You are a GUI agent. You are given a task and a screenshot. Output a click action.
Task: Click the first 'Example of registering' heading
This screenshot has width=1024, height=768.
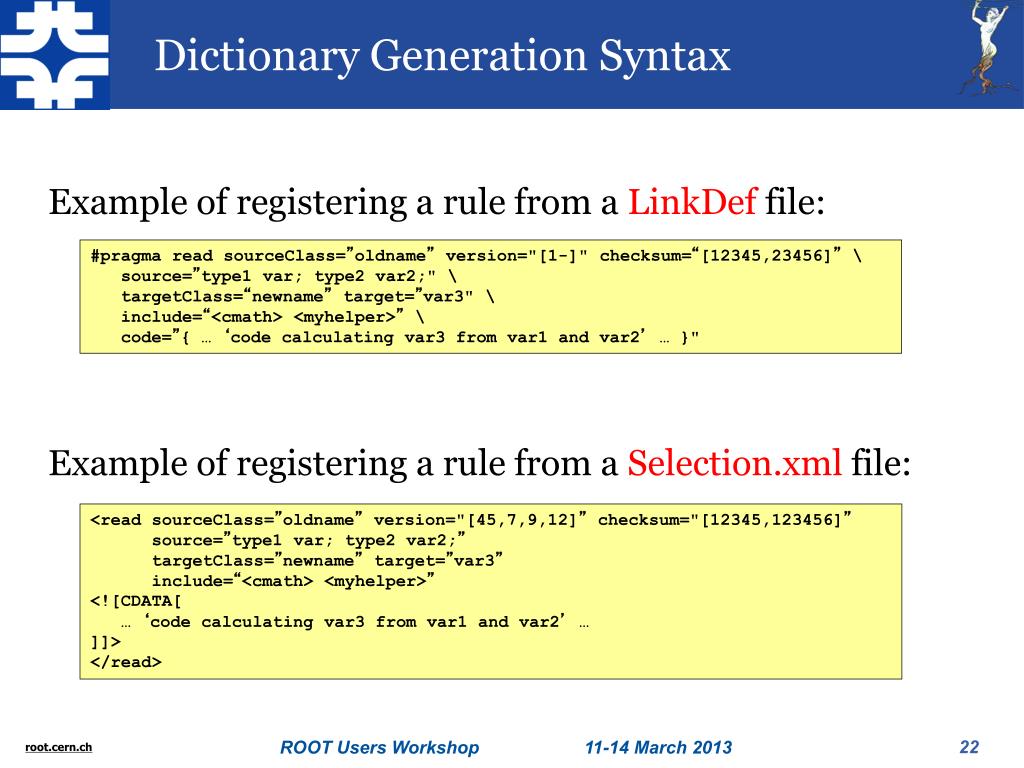click(437, 202)
